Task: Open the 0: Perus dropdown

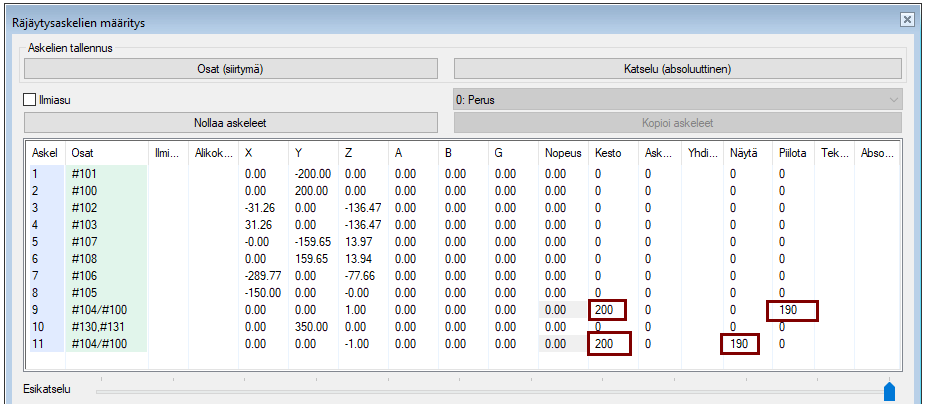Action: pos(678,100)
